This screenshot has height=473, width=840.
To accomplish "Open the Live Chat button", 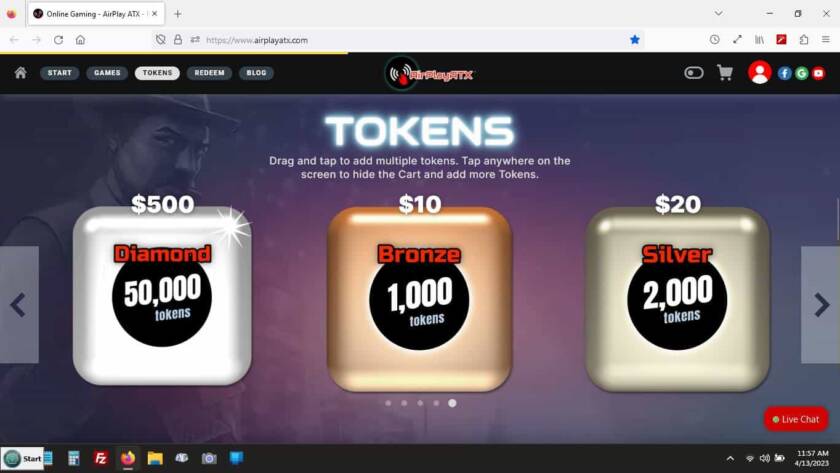I will [x=796, y=419].
